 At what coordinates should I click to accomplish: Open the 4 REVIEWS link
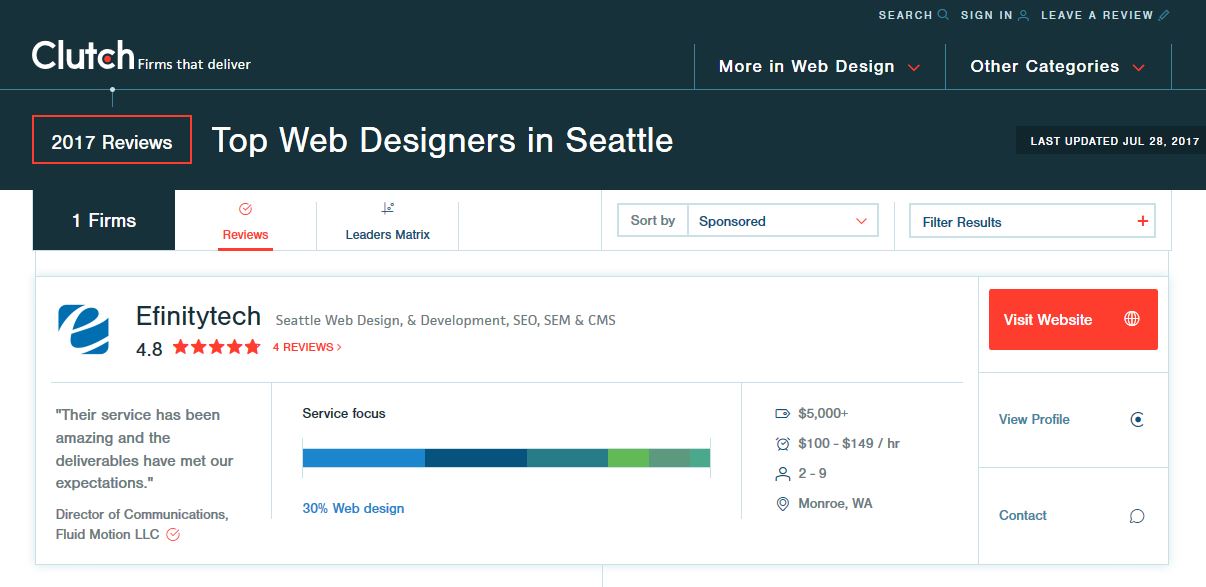pos(307,347)
